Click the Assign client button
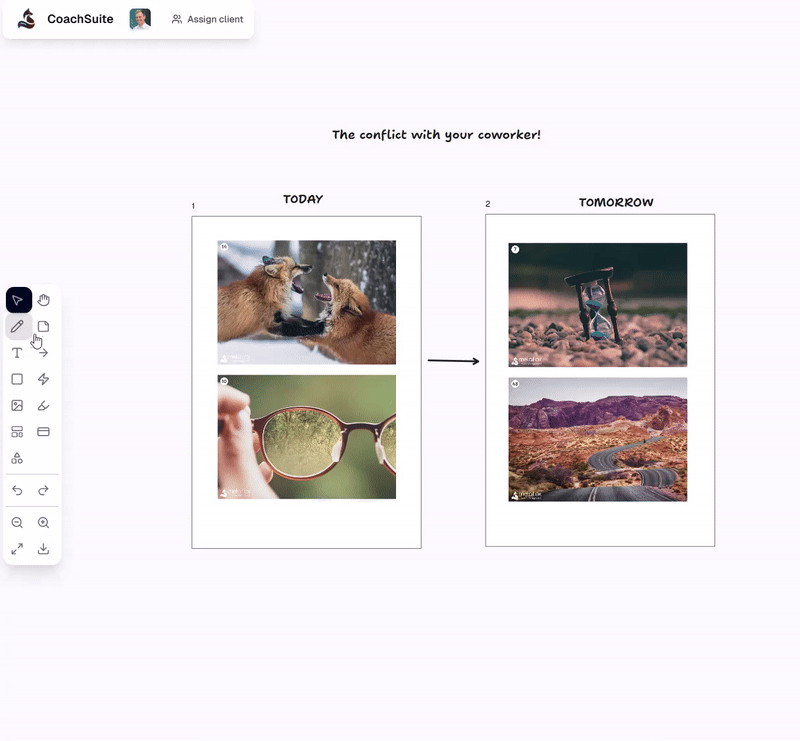The image size is (800, 741). (207, 19)
